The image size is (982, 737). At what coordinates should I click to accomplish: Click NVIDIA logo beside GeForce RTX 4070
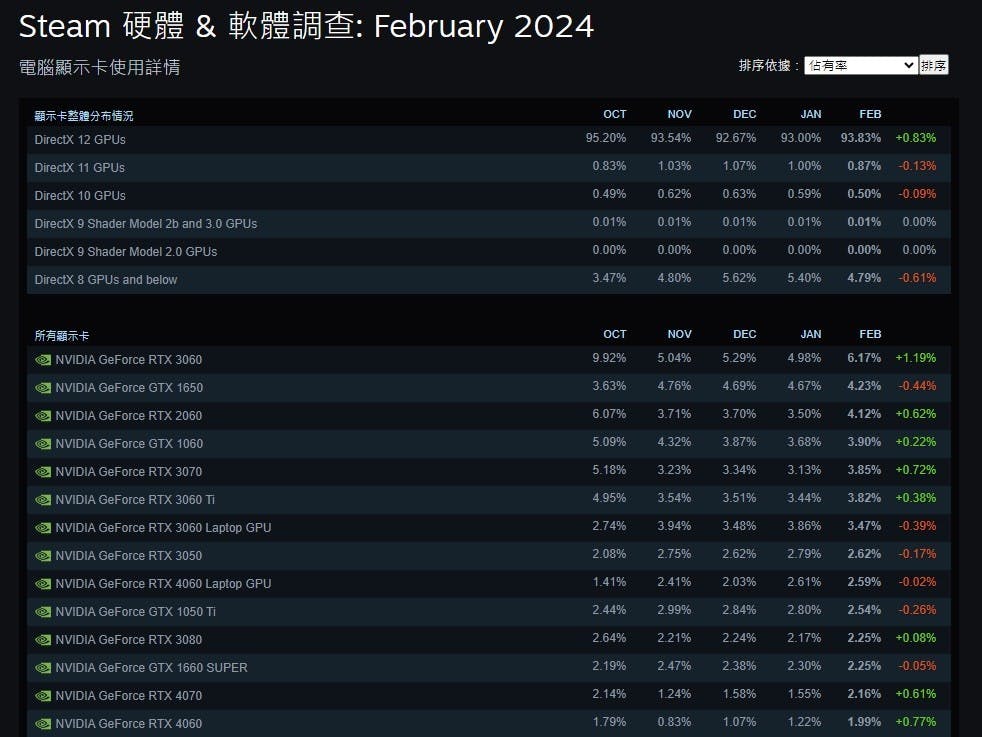43,696
